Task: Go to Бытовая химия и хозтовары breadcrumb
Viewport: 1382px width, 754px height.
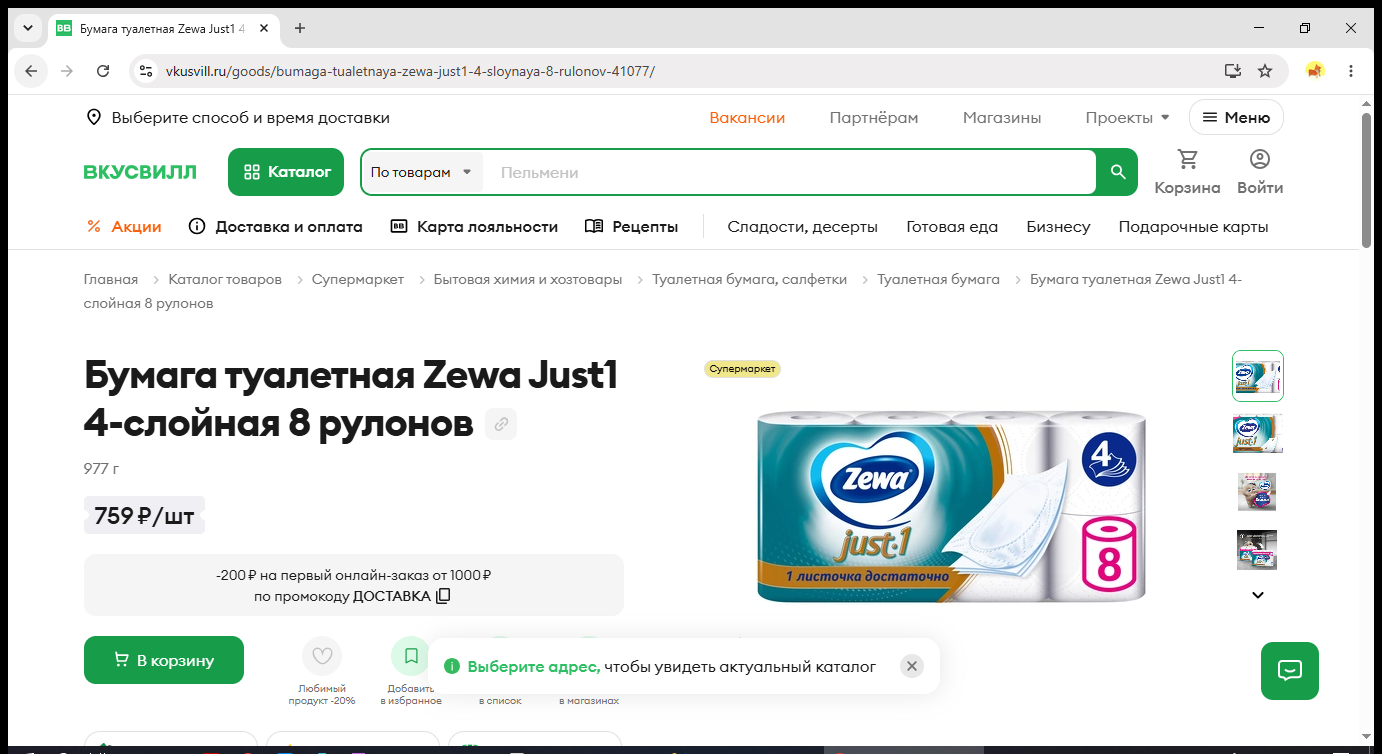Action: pos(528,280)
